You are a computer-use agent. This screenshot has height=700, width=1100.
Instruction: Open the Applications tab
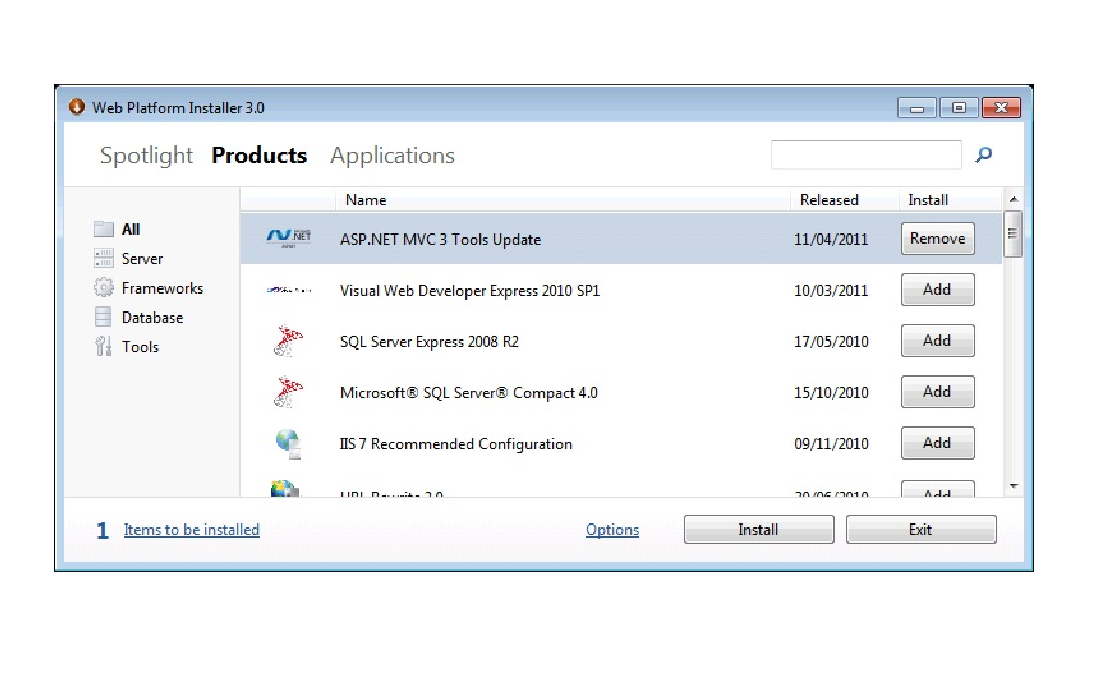tap(392, 156)
